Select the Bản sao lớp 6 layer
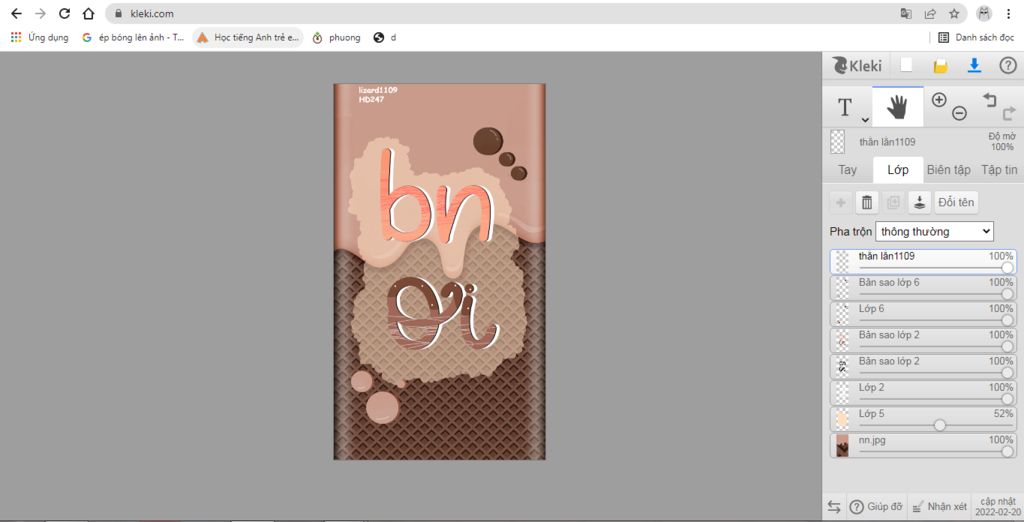The image size is (1024, 522). tap(923, 287)
